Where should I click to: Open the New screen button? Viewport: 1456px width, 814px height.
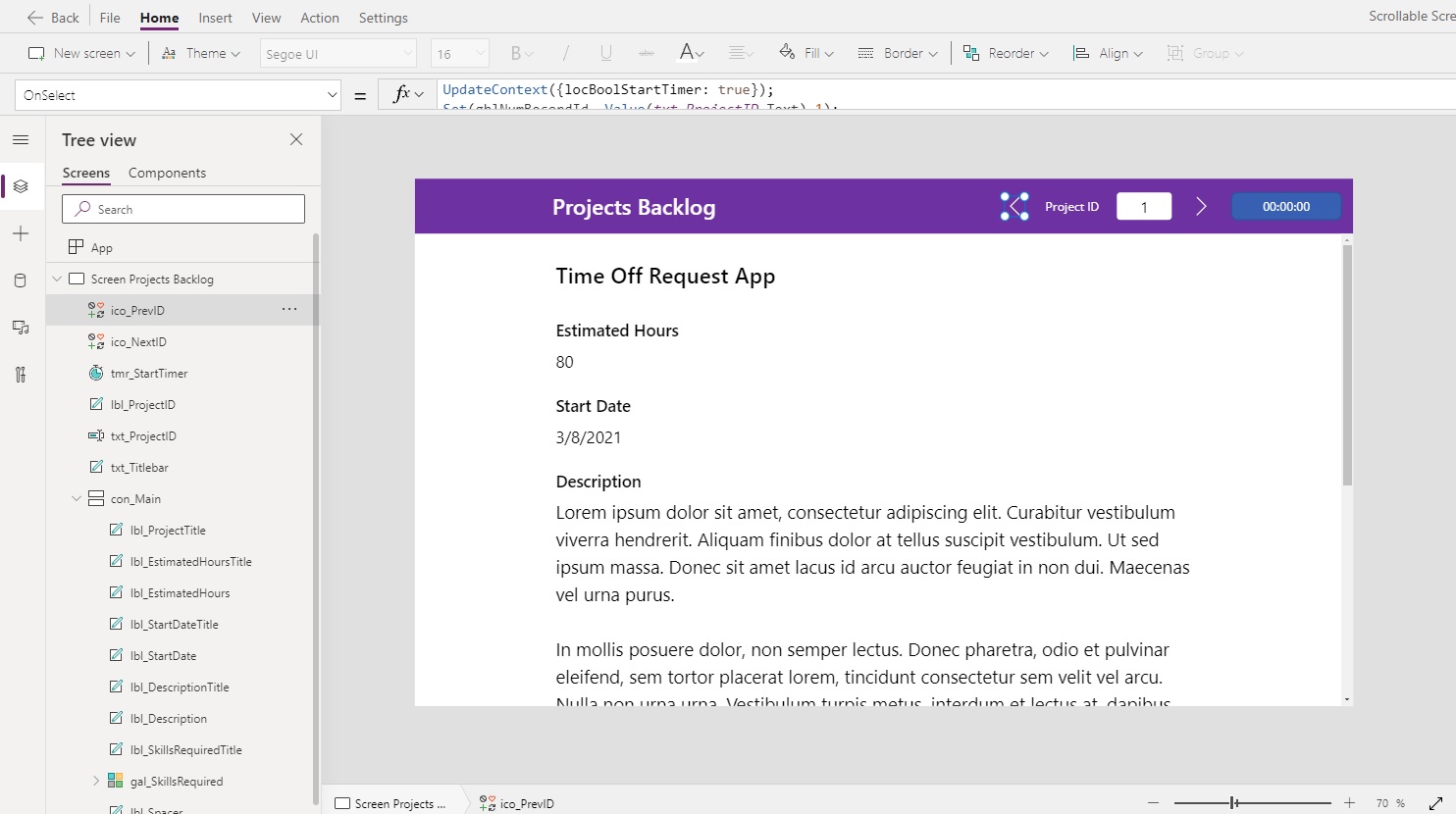coord(80,53)
